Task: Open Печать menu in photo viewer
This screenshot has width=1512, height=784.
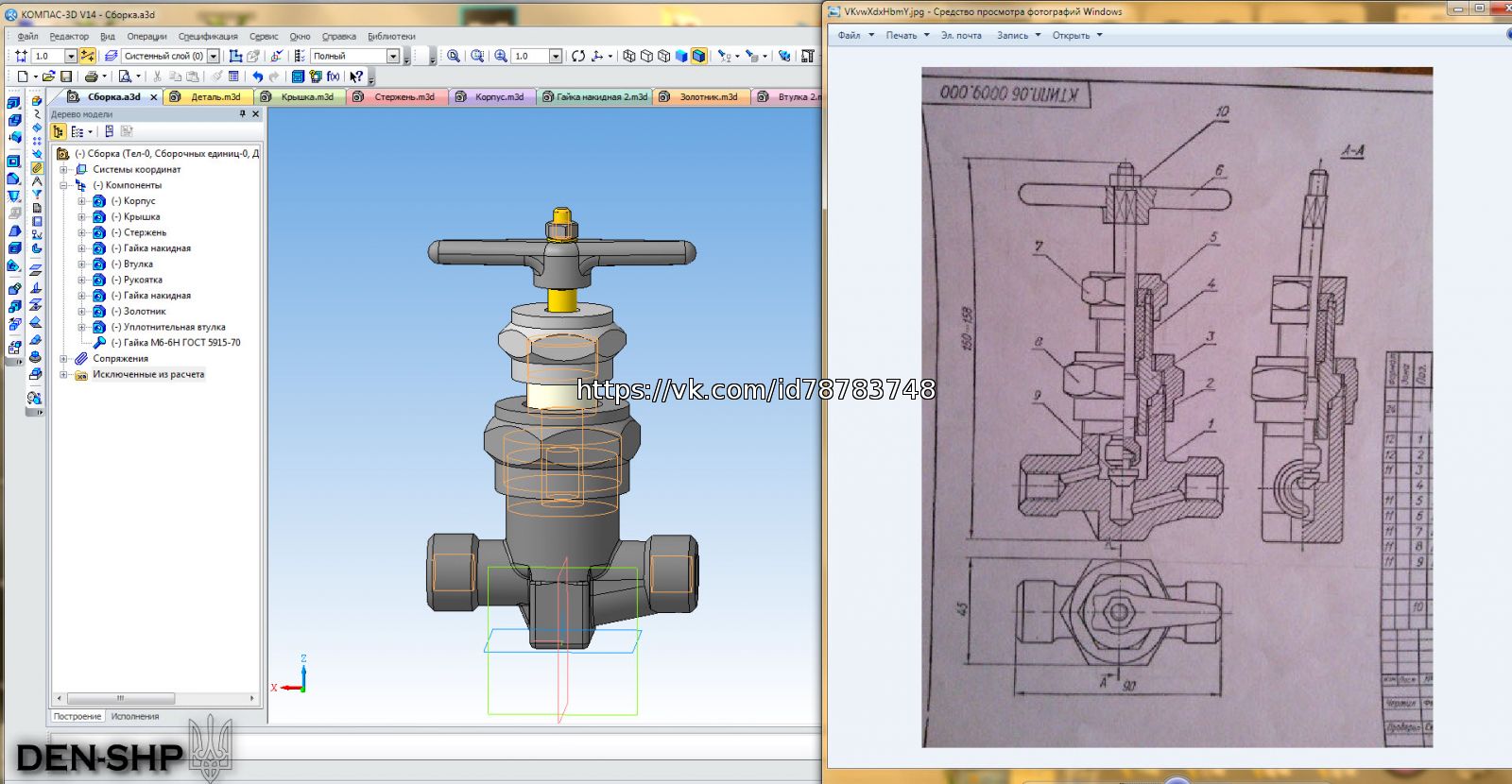Action: tap(906, 36)
